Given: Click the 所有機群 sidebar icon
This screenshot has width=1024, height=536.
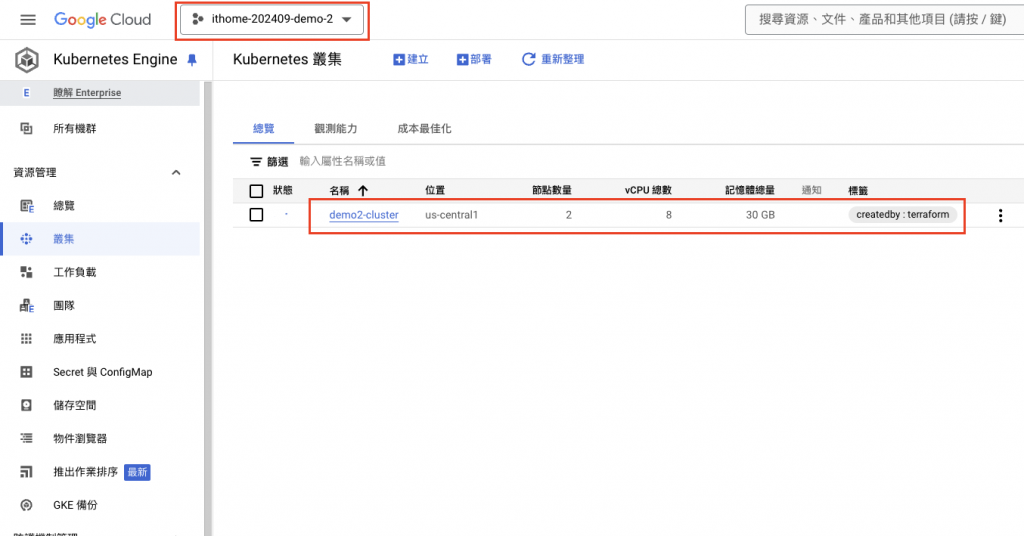Looking at the screenshot, I should click(x=26, y=129).
